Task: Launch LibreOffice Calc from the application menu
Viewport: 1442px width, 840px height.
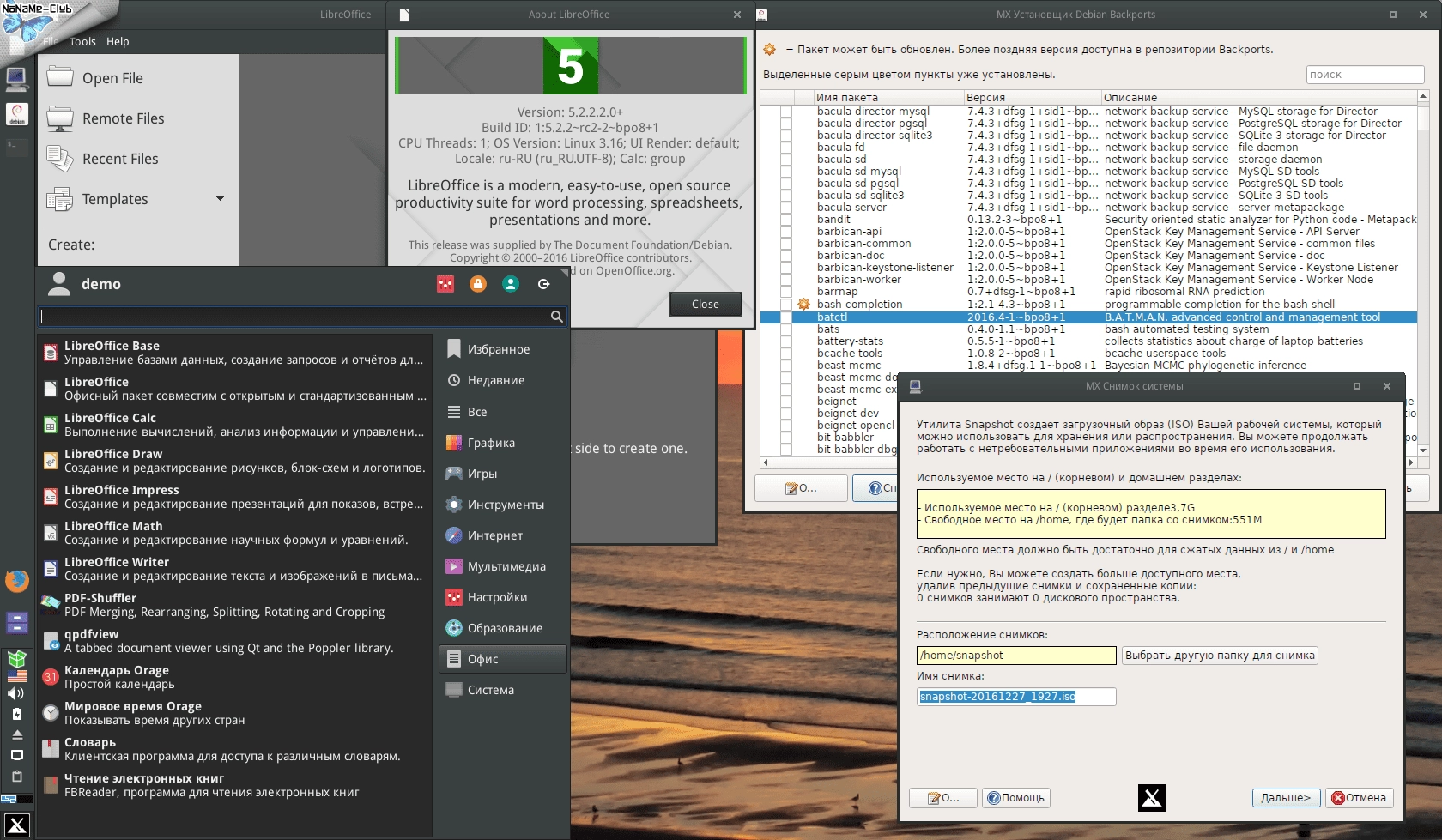Action: (x=233, y=425)
